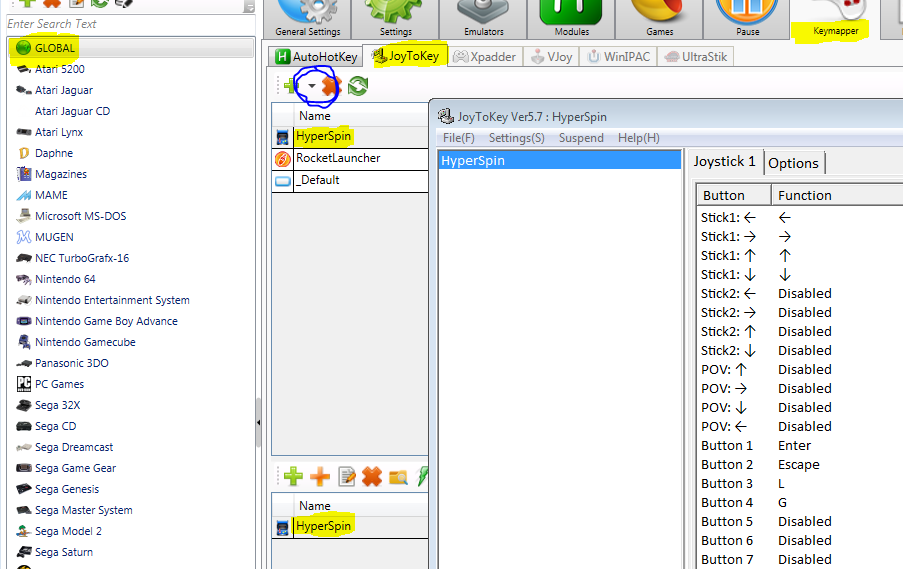Image resolution: width=903 pixels, height=569 pixels.
Task: Open the green-gear Settings section
Action: point(395,19)
